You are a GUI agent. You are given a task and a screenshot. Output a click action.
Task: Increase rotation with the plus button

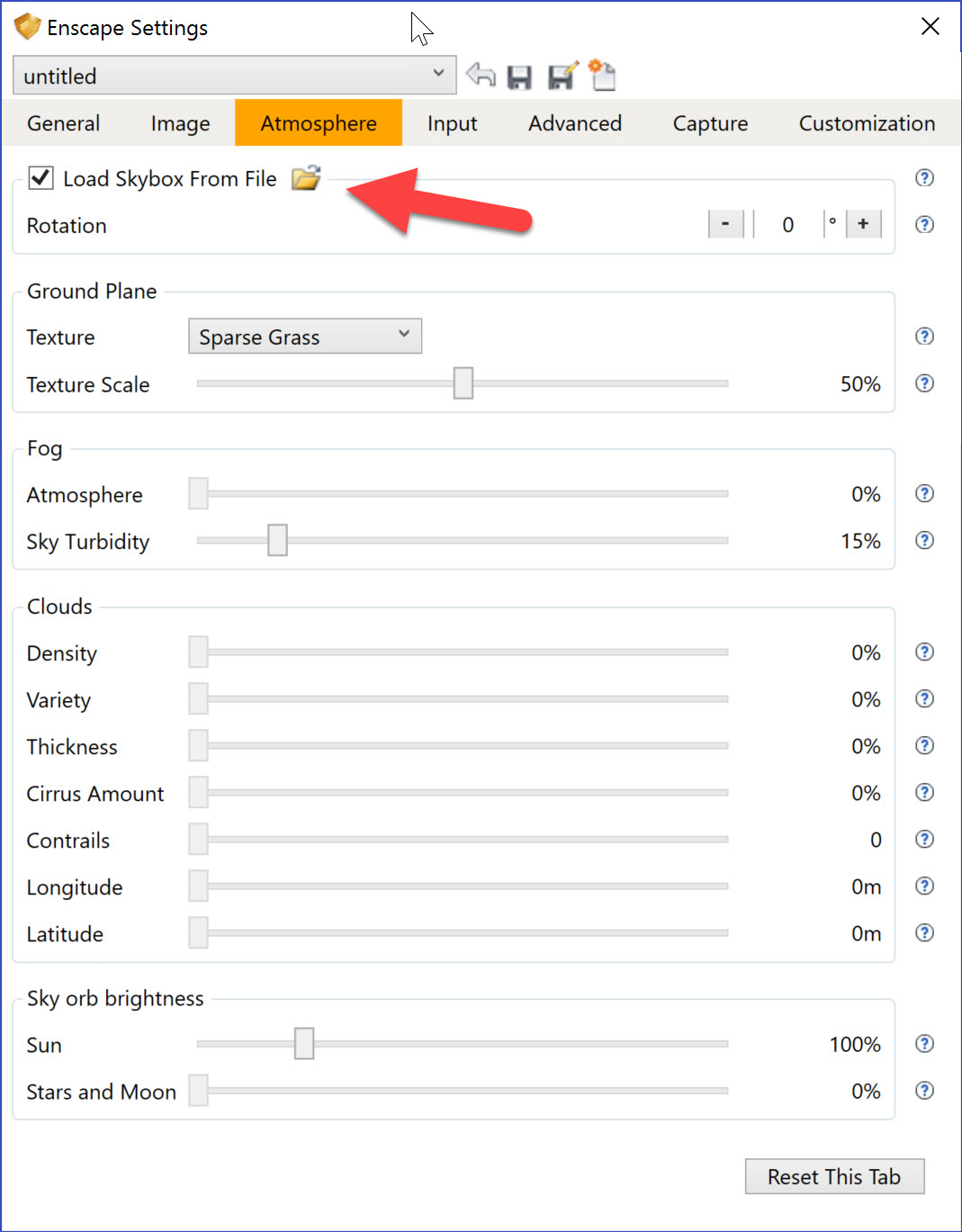[x=863, y=224]
